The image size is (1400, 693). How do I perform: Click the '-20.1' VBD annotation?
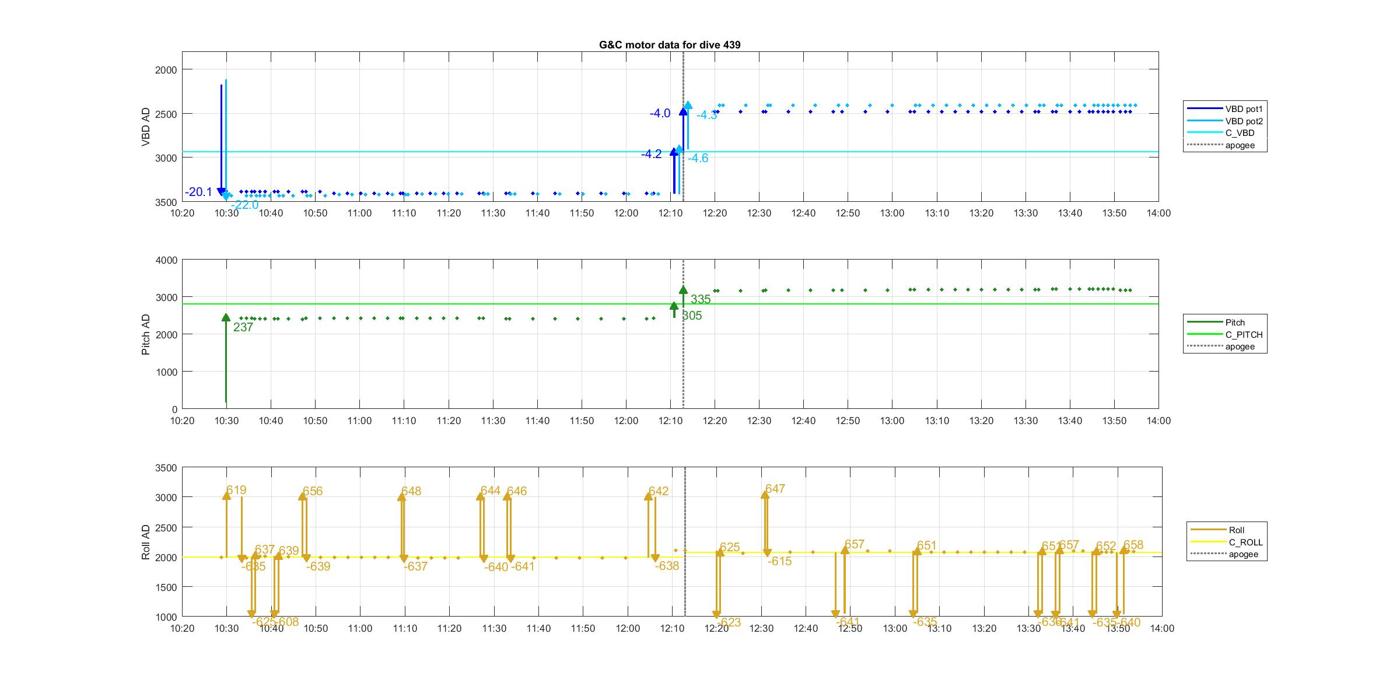199,192
